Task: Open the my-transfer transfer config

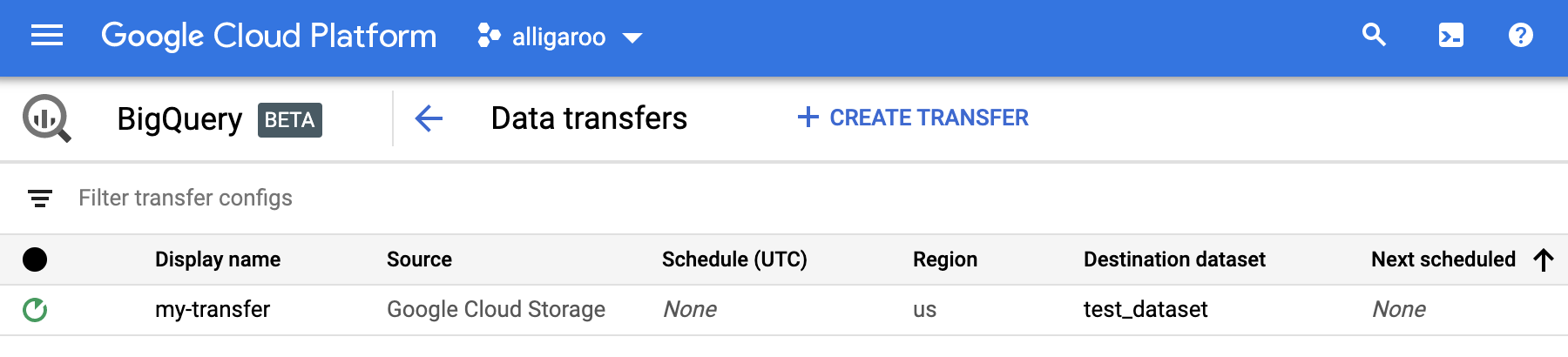Action: [x=213, y=309]
